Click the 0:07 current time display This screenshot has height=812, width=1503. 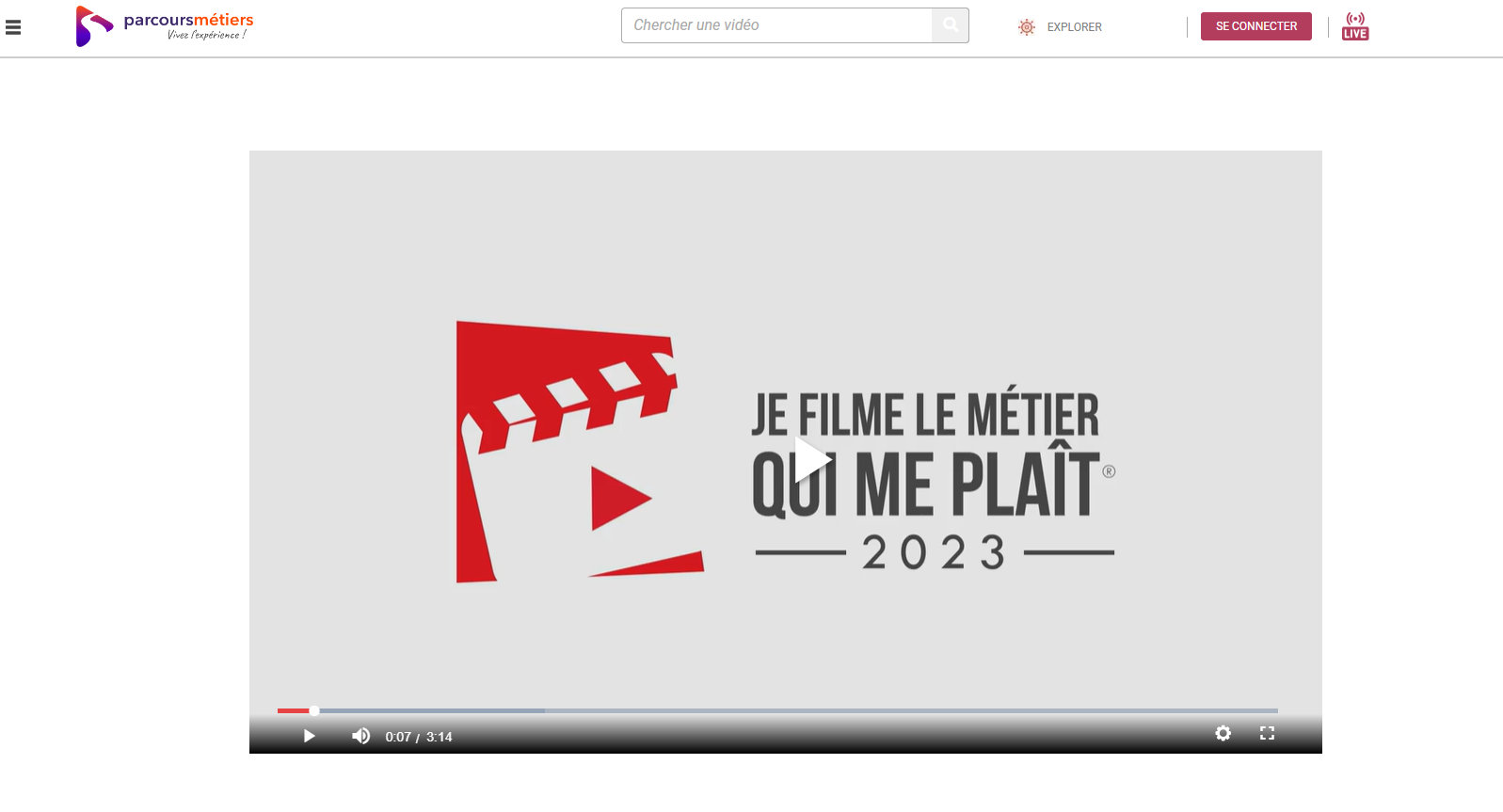pos(398,737)
